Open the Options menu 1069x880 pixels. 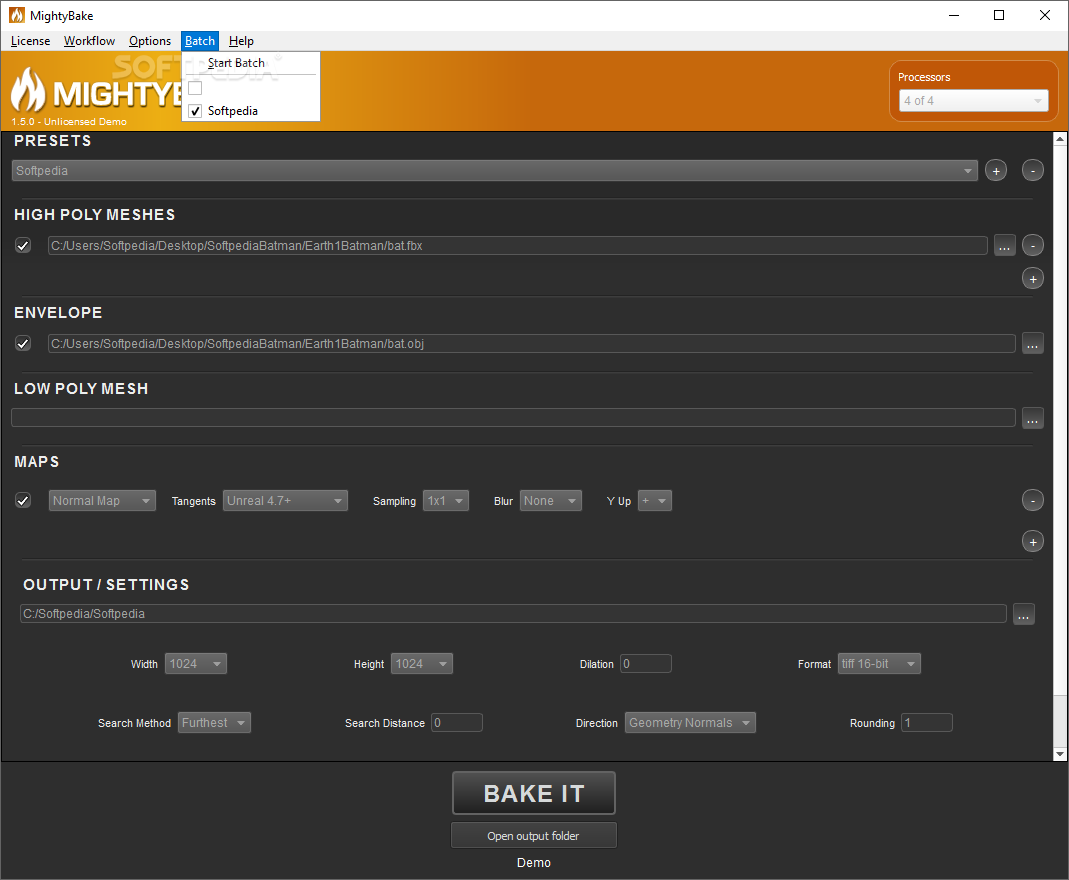(x=150, y=41)
